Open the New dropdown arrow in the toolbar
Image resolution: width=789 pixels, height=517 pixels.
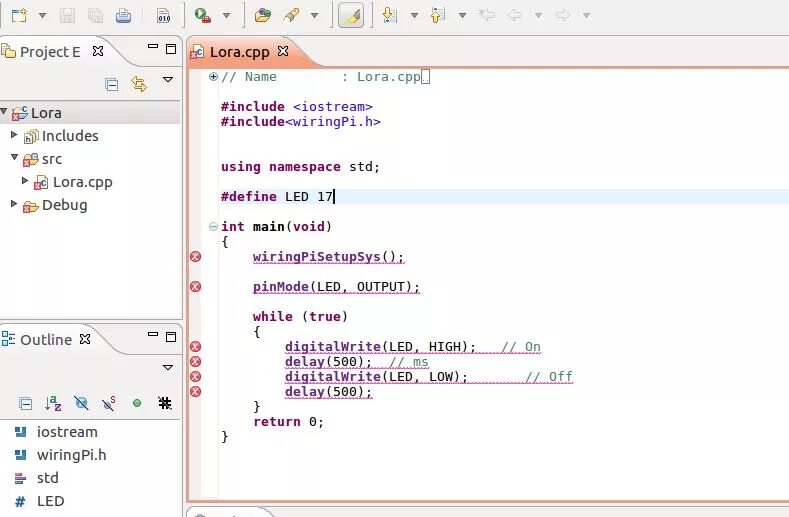coord(43,16)
